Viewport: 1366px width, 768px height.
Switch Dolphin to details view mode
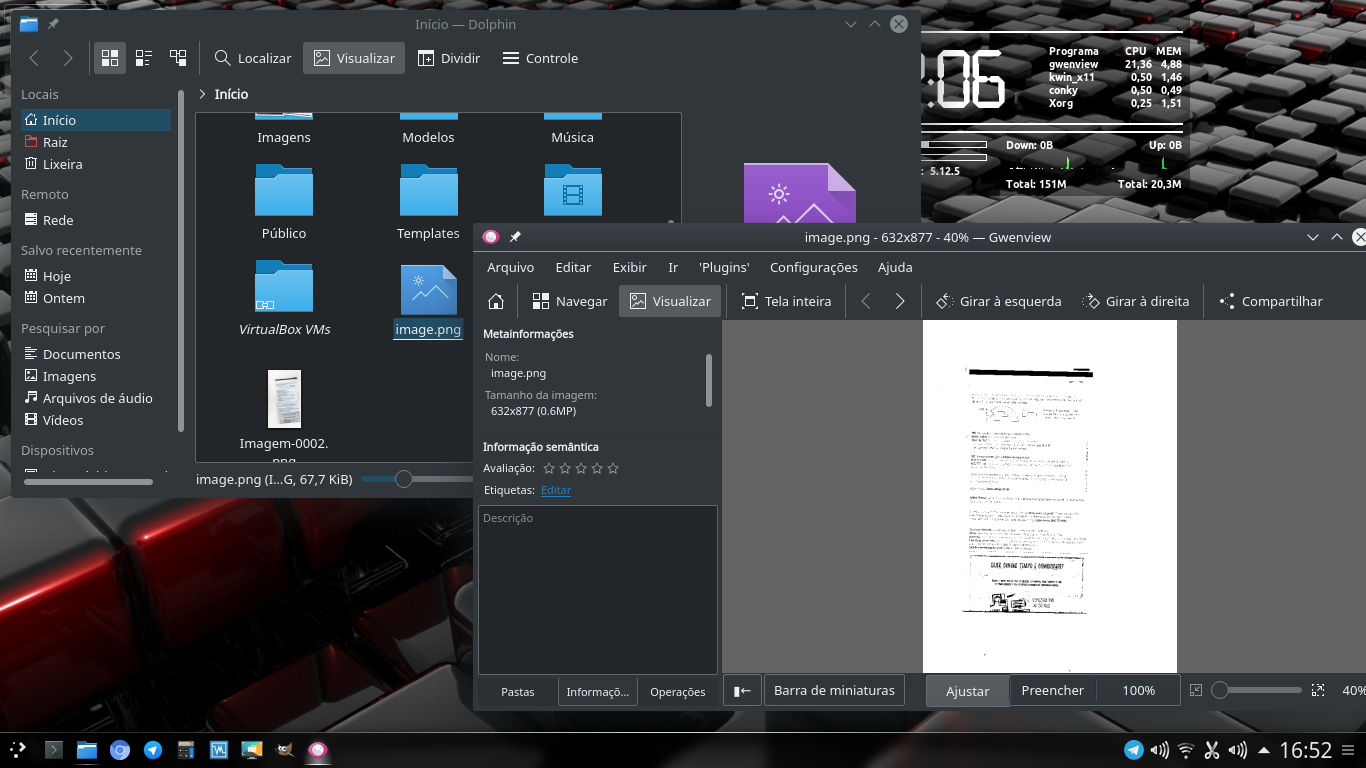143,58
